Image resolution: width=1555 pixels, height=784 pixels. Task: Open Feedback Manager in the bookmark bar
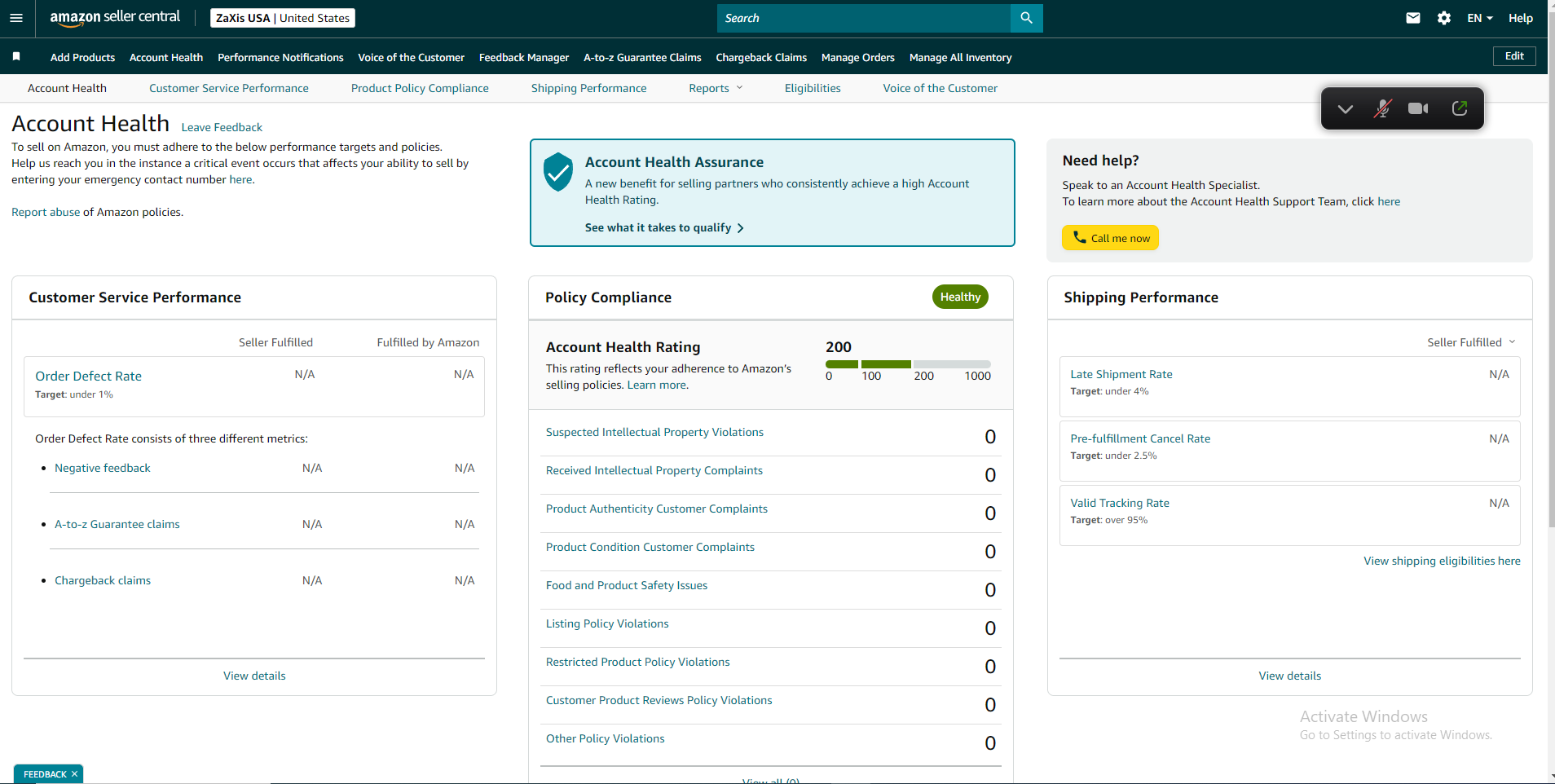(x=524, y=57)
